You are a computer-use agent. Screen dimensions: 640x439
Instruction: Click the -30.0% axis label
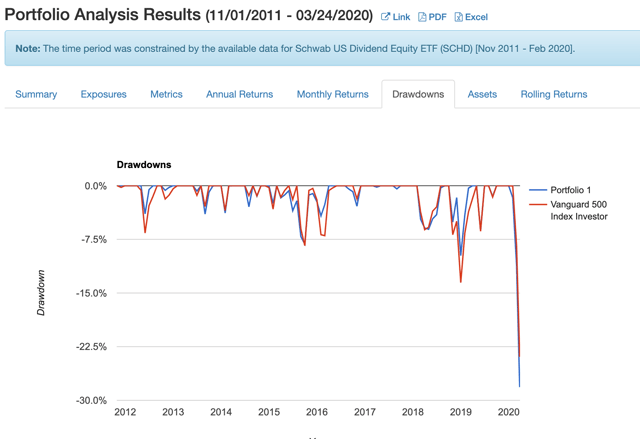pyautogui.click(x=91, y=401)
